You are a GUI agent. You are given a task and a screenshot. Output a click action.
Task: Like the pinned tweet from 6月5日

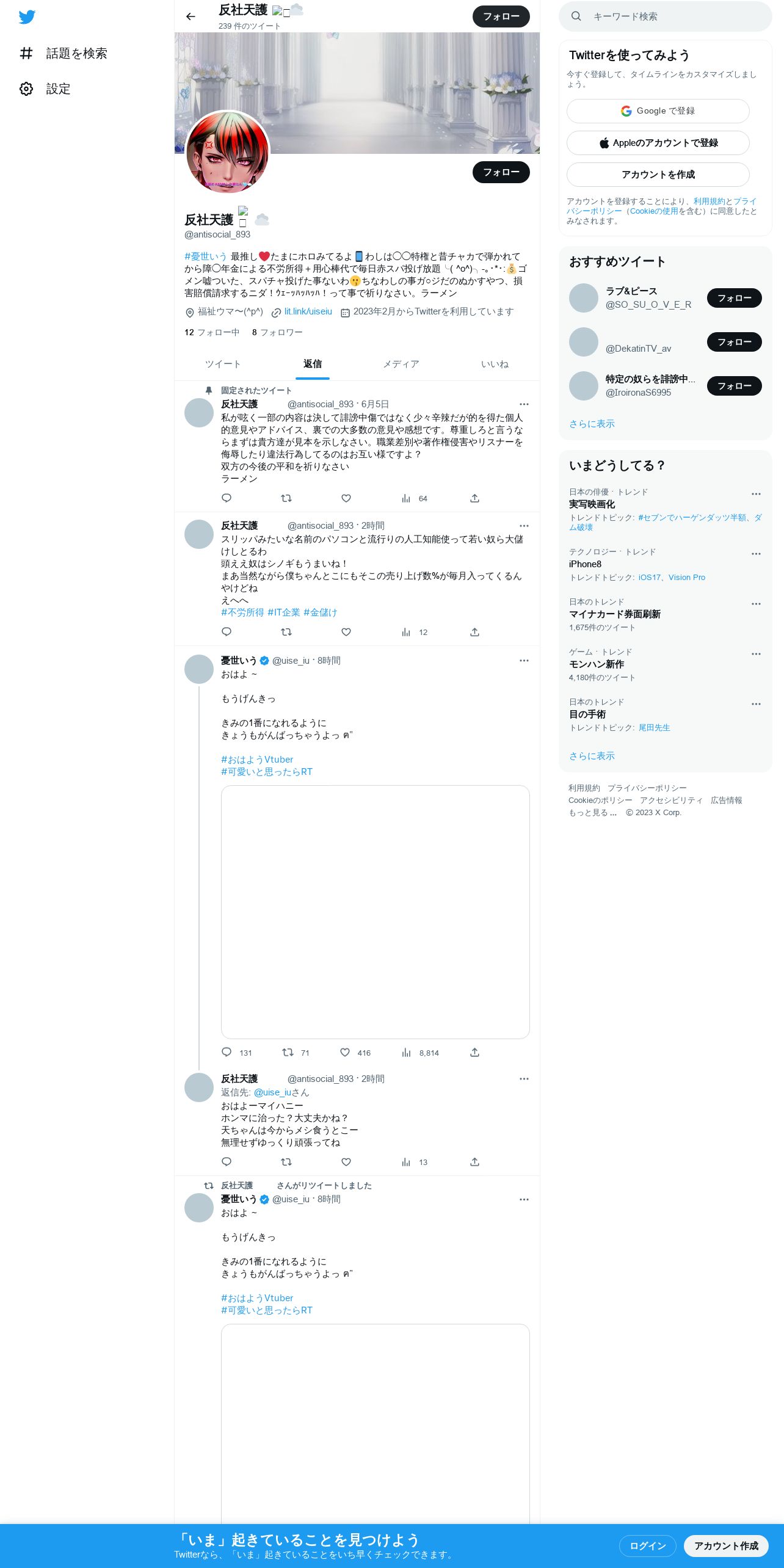[x=346, y=498]
